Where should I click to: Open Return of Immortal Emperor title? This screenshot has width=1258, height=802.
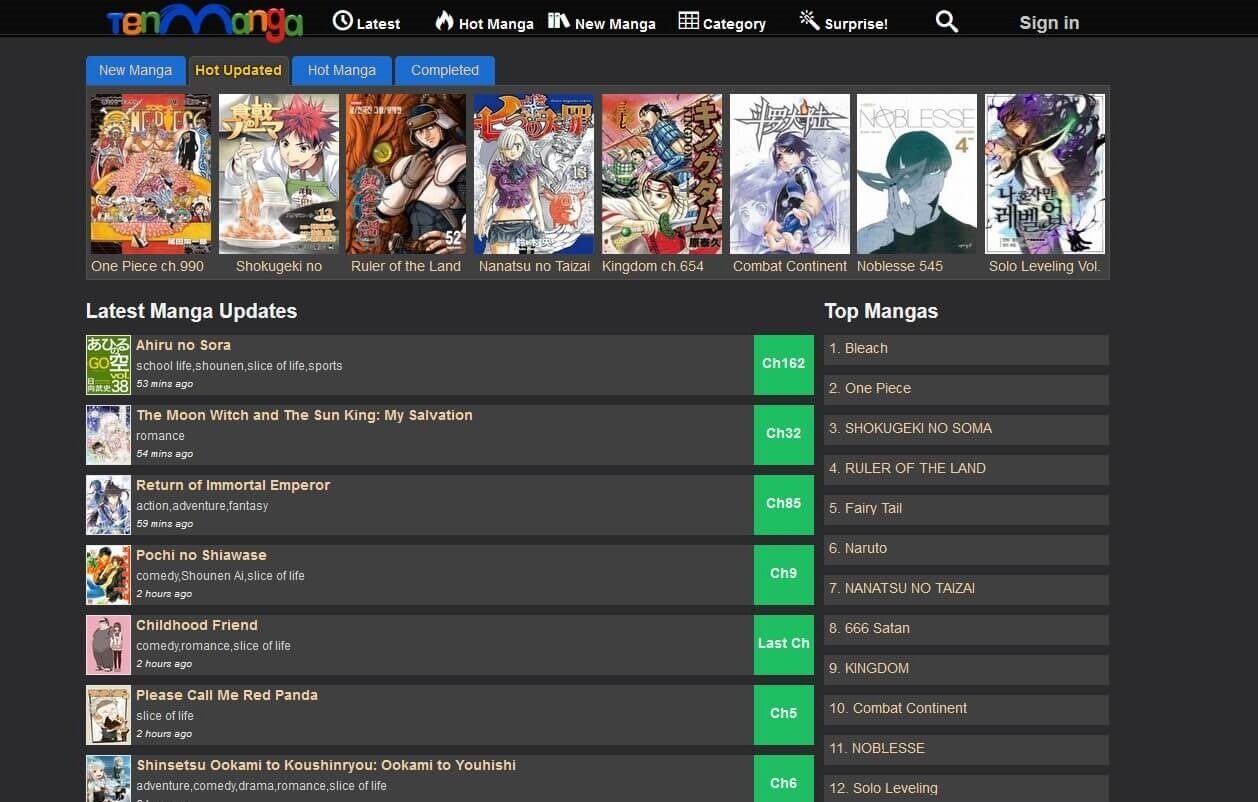[233, 485]
